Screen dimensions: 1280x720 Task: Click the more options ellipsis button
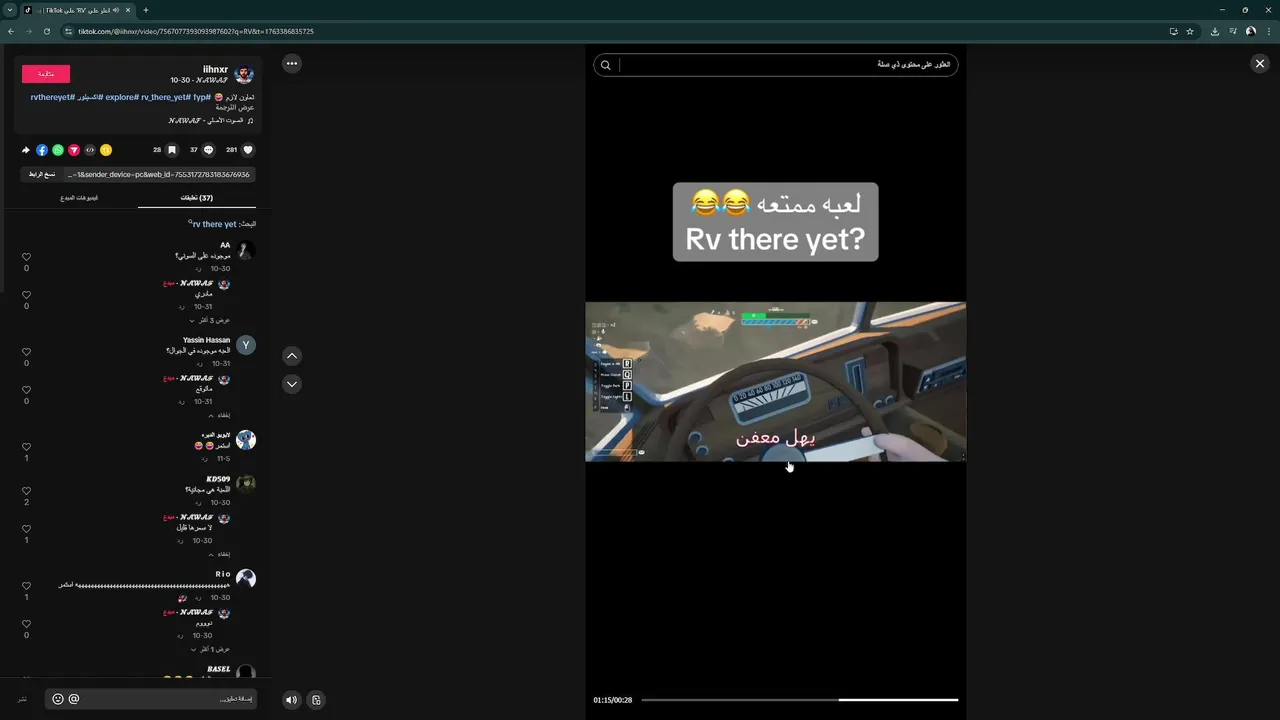(291, 63)
